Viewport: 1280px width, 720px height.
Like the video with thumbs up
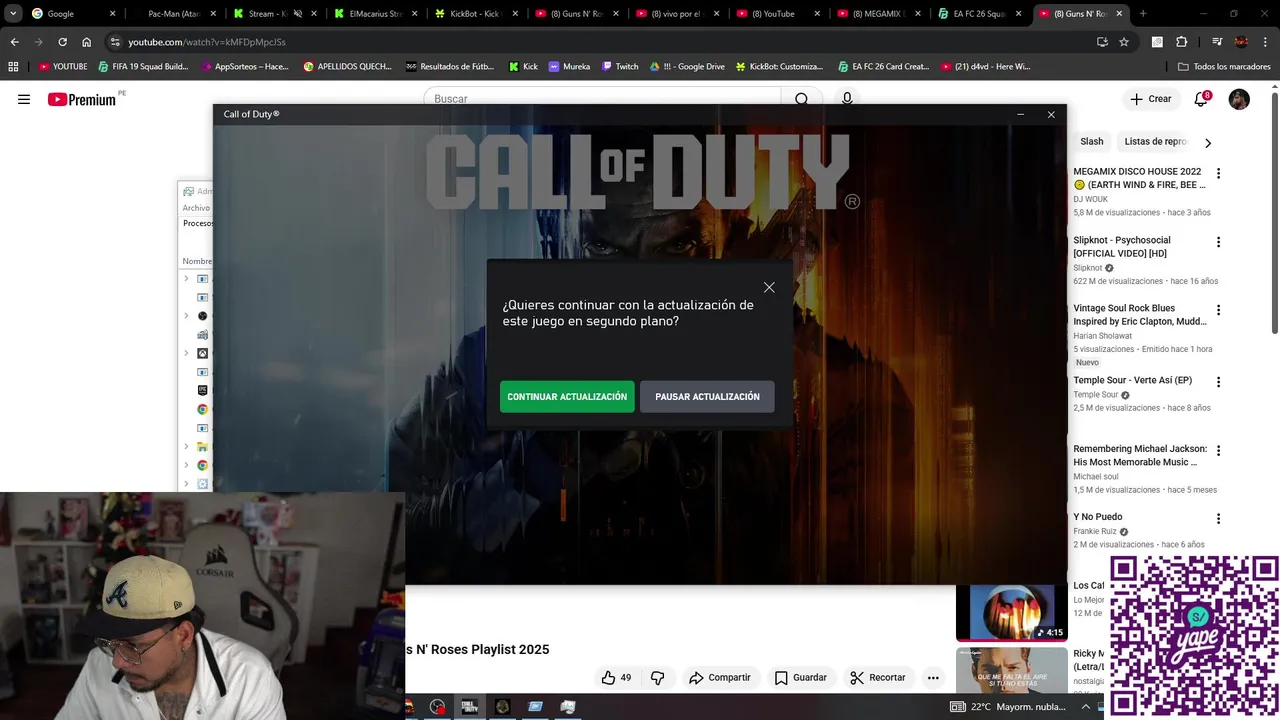tap(616, 677)
